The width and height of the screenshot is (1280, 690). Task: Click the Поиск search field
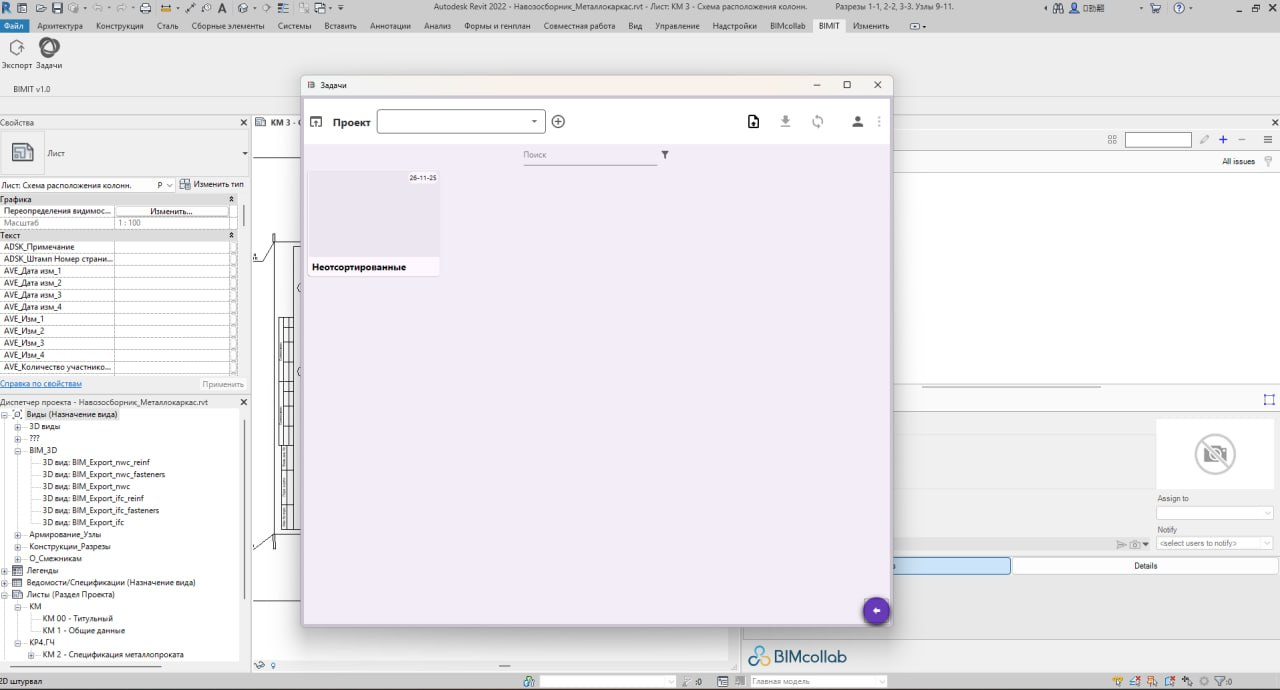coord(589,155)
